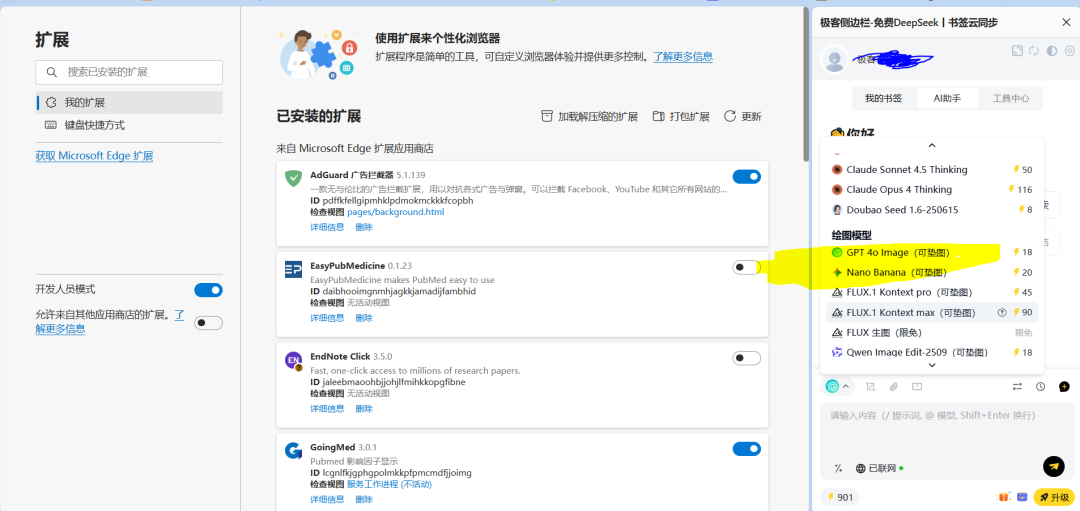Open sidebar settings gear icon
The height and width of the screenshot is (511, 1080).
pyautogui.click(x=1070, y=51)
